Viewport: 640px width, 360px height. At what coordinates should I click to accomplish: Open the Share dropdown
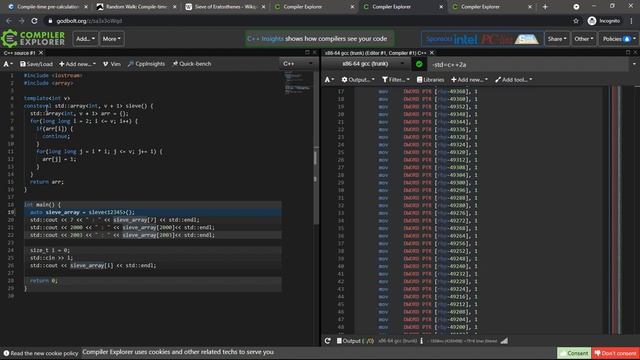point(557,39)
